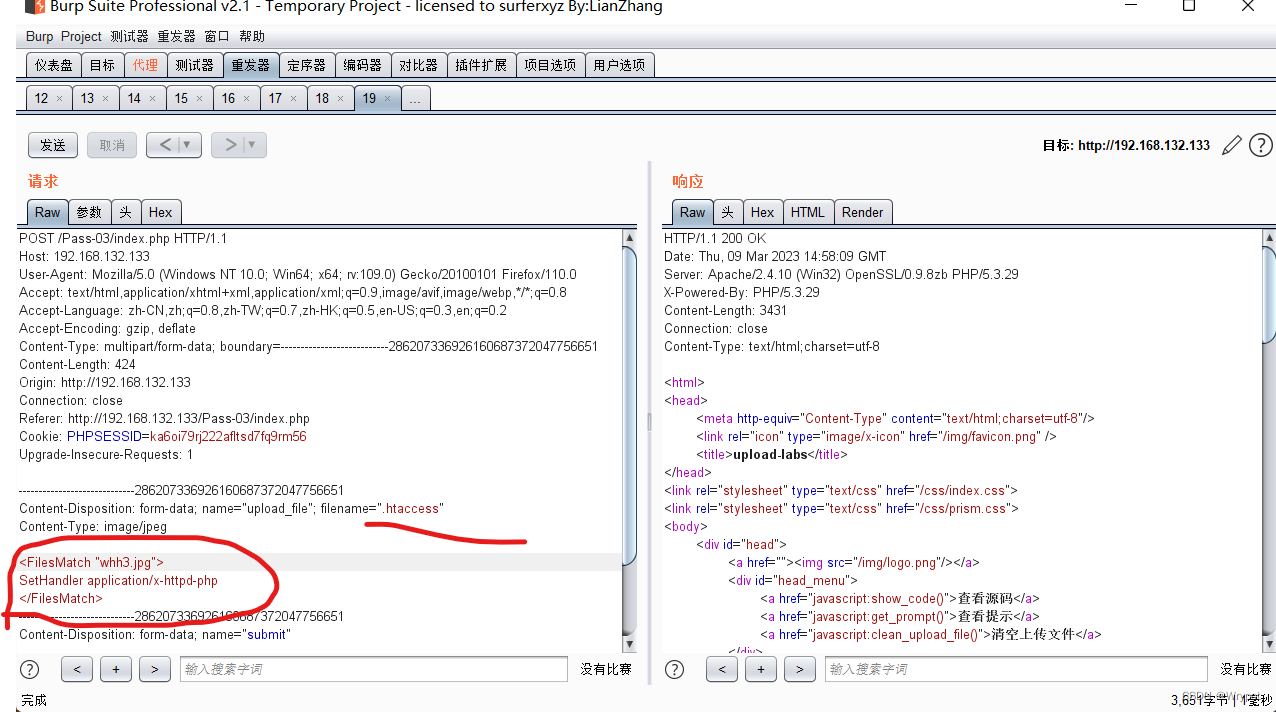The width and height of the screenshot is (1276, 712).
Task: Switch to the 代理 tab
Action: [145, 65]
